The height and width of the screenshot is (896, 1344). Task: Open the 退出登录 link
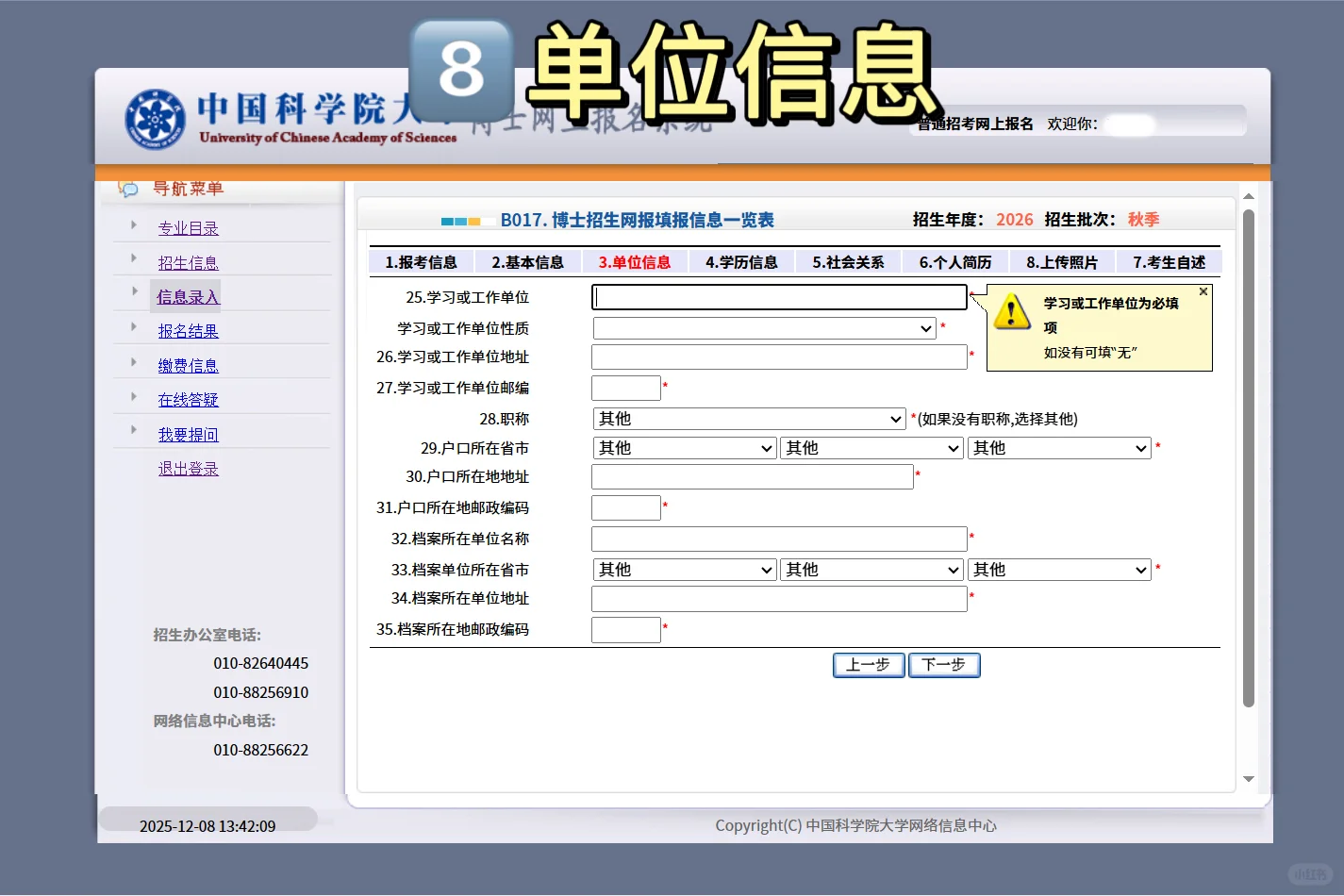[188, 468]
